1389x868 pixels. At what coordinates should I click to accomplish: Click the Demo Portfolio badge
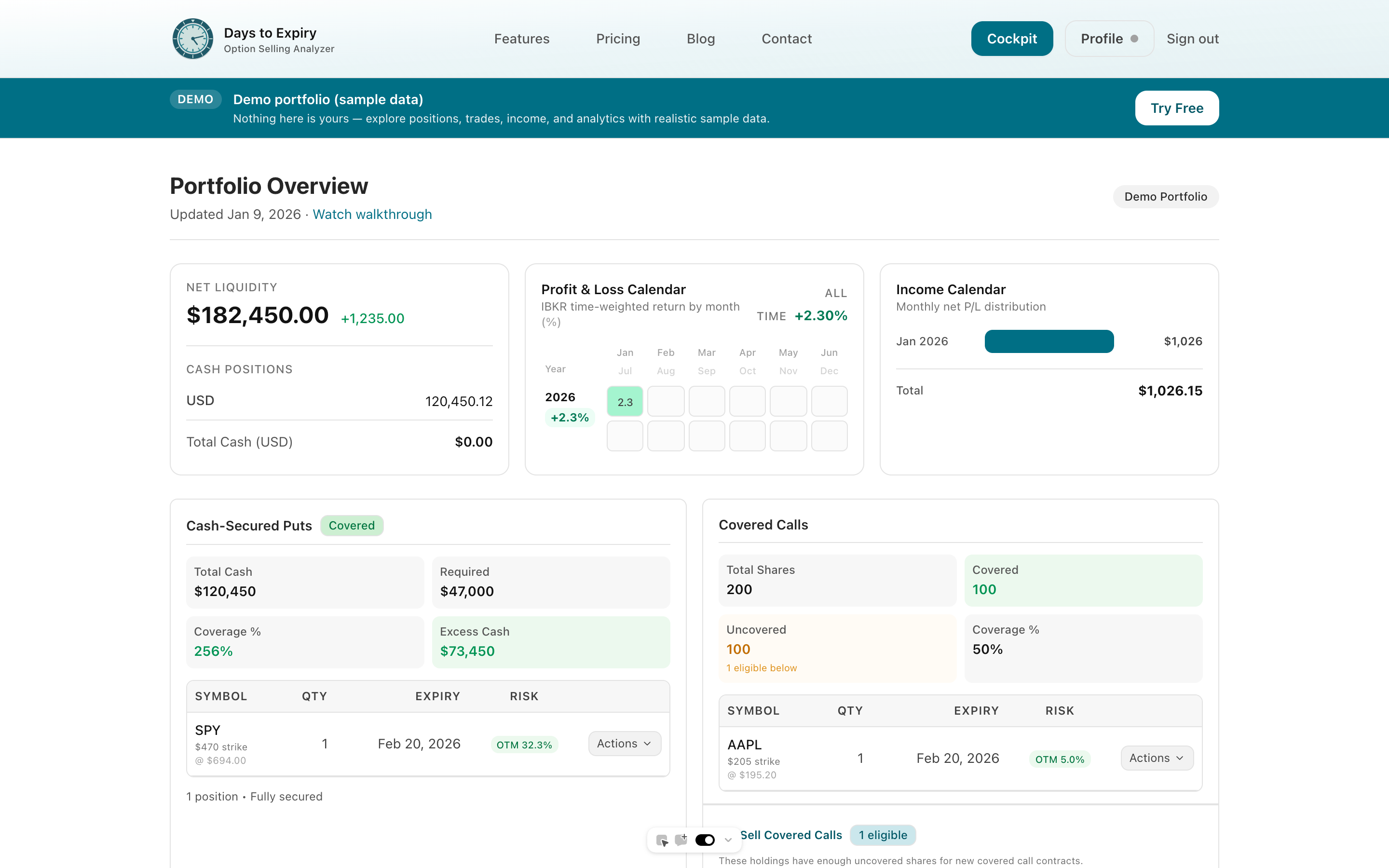pos(1165,196)
